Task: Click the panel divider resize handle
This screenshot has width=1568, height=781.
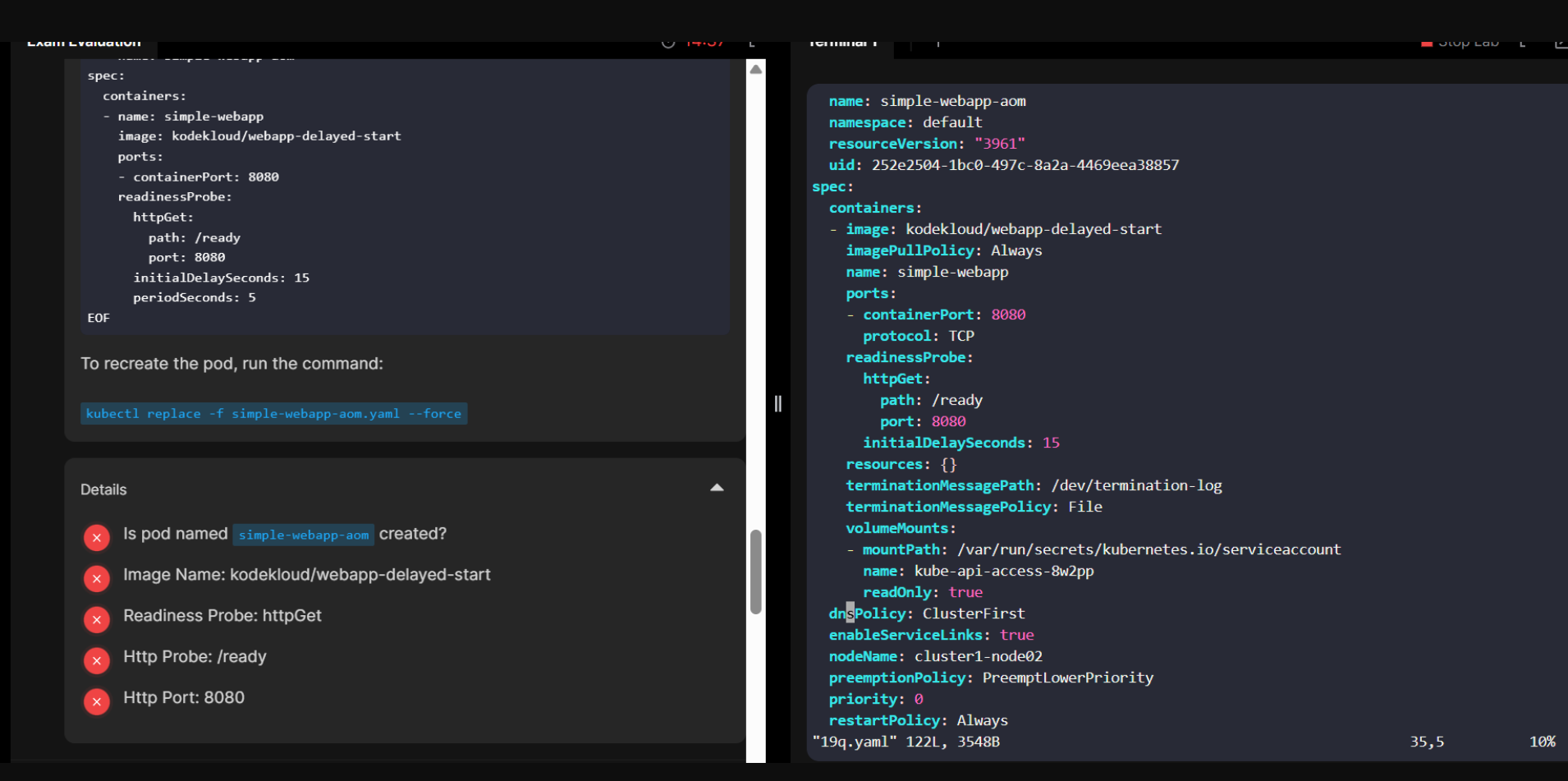Action: pos(777,403)
